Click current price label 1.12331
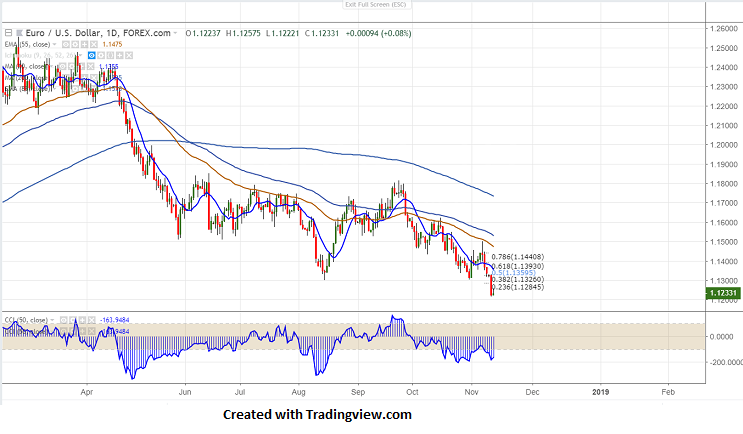The image size is (743, 434). click(x=723, y=293)
